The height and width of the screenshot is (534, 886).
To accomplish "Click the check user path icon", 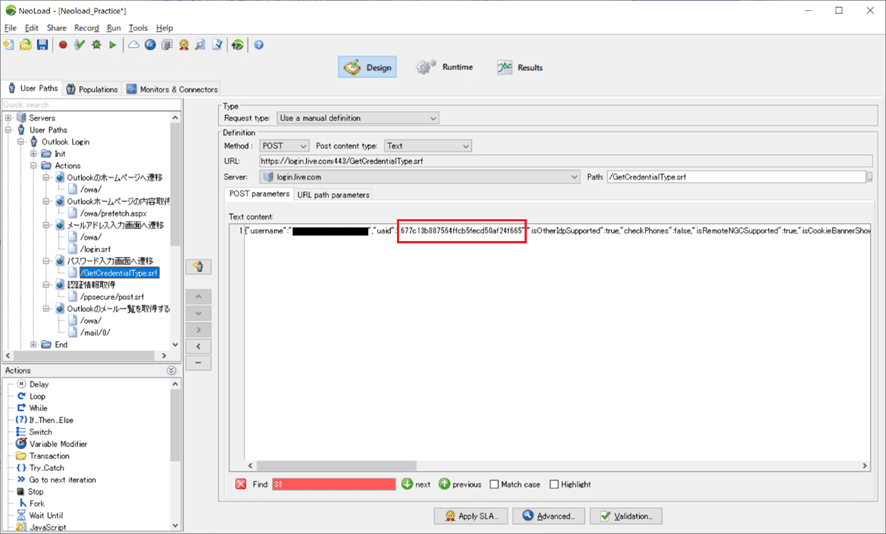I will tap(80, 45).
